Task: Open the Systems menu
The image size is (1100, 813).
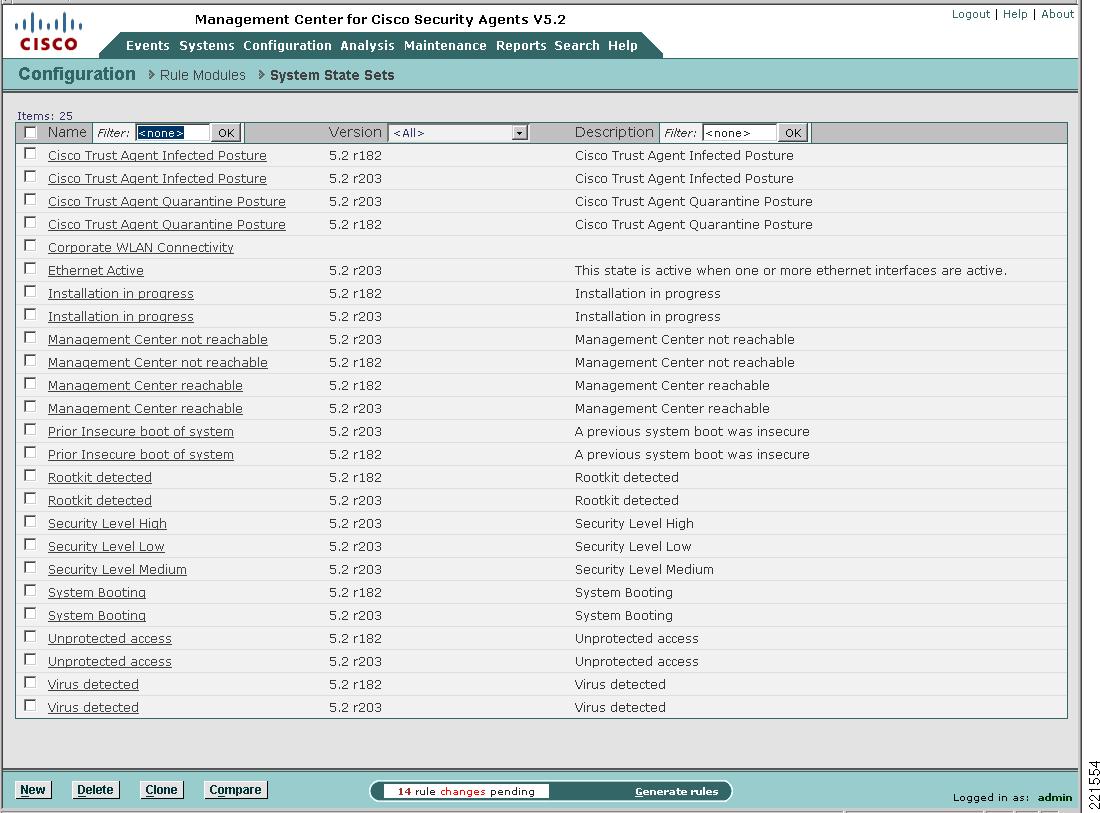Action: (207, 46)
